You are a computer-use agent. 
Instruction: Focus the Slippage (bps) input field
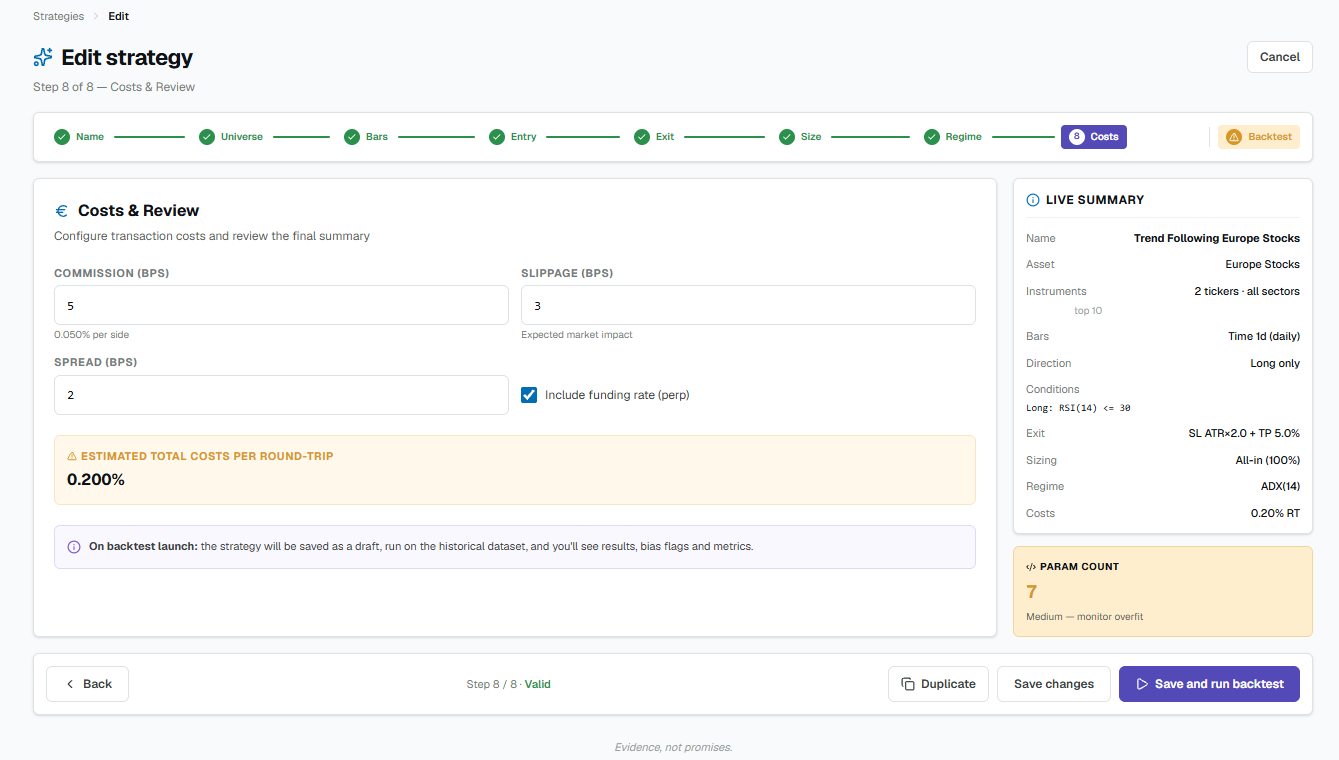[748, 305]
